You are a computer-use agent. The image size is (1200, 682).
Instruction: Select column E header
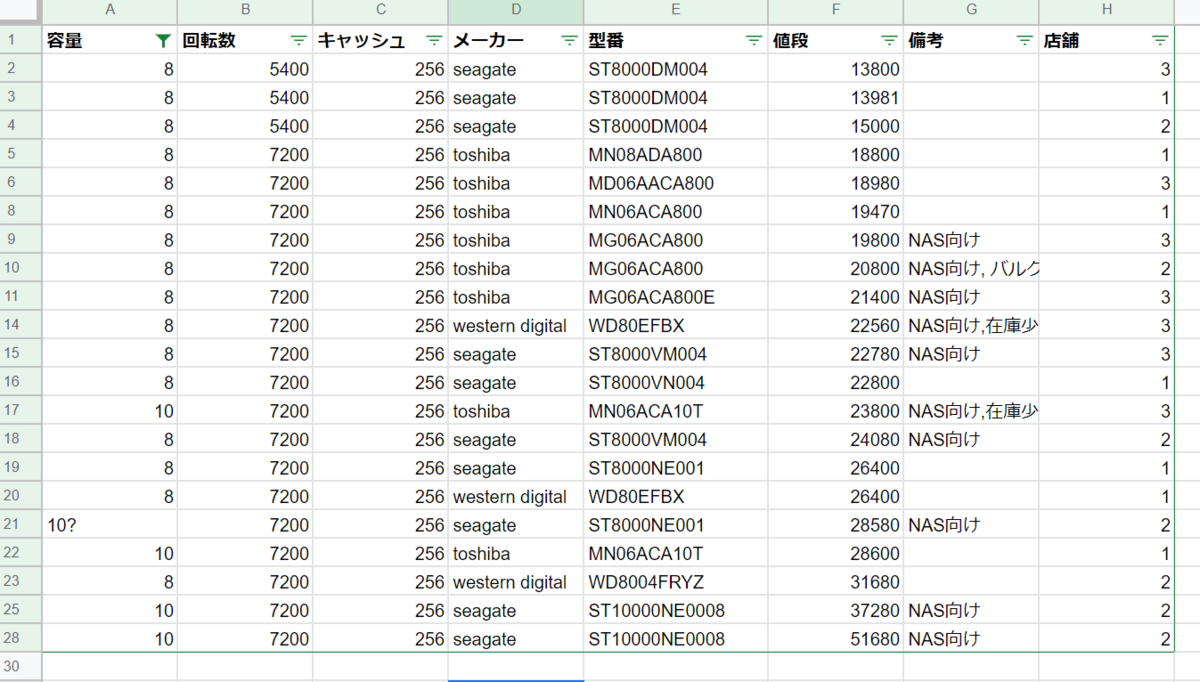676,12
